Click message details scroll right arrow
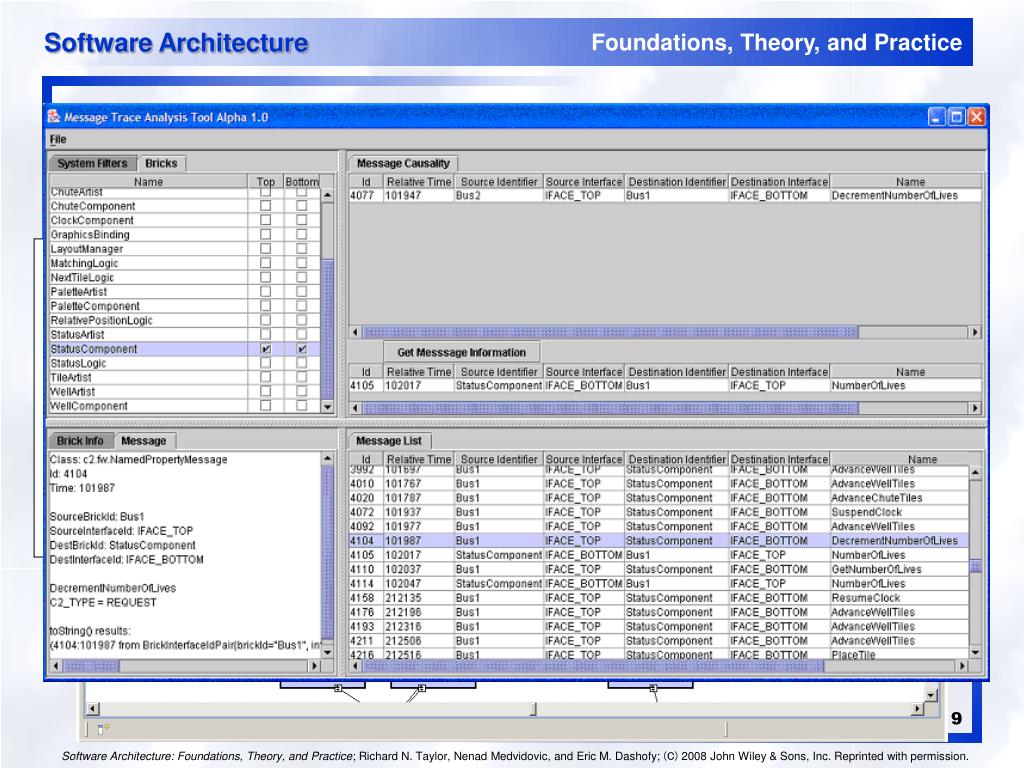This screenshot has height=768, width=1024. pyautogui.click(x=315, y=666)
